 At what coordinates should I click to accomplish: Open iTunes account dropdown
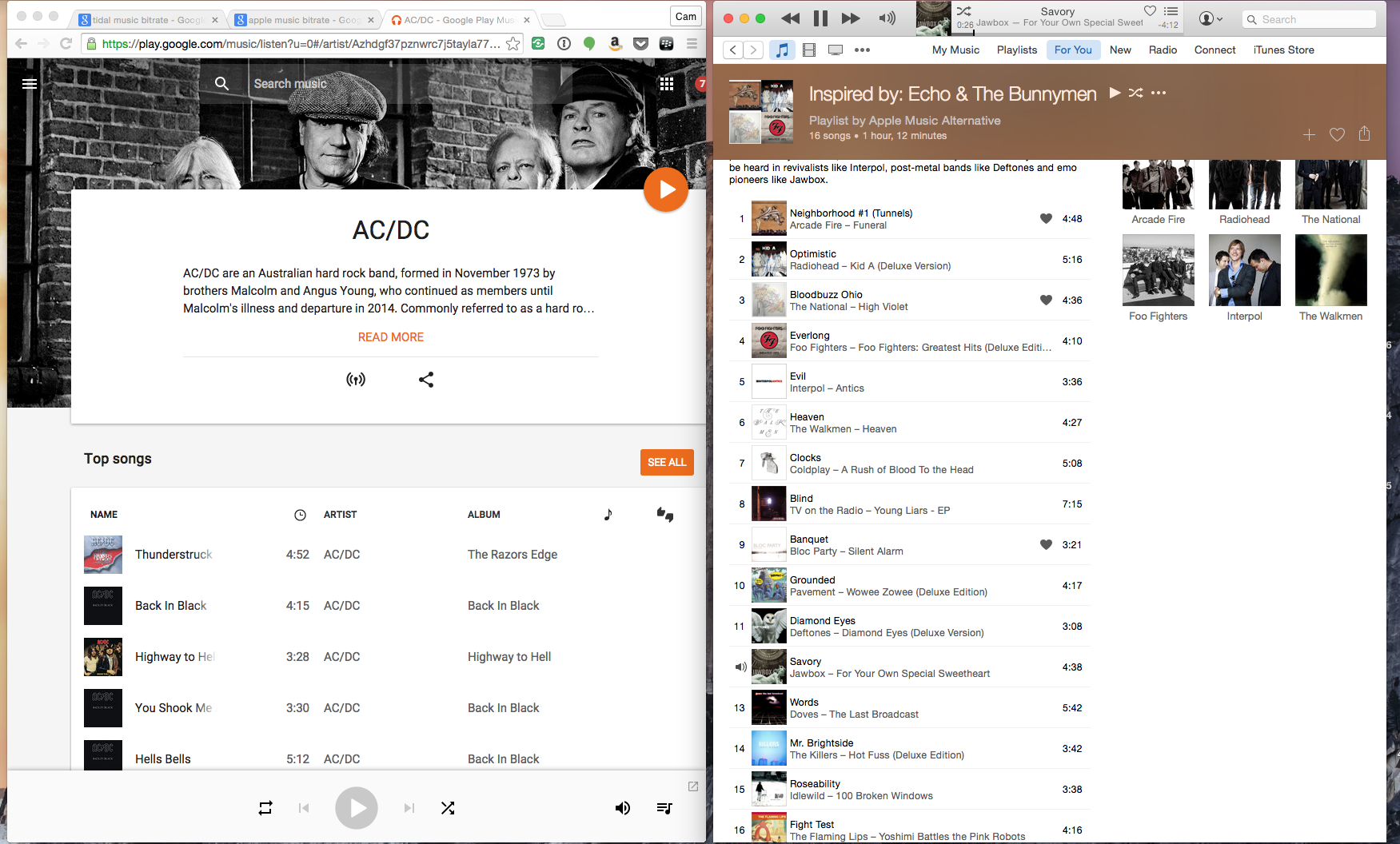pyautogui.click(x=1211, y=19)
